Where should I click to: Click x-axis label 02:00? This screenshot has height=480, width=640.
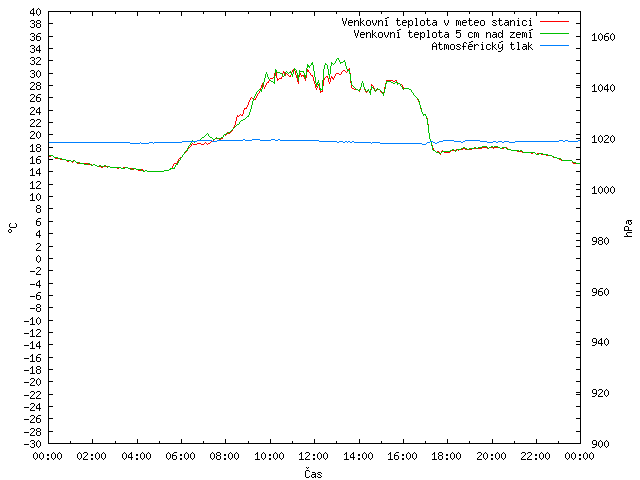(92, 456)
